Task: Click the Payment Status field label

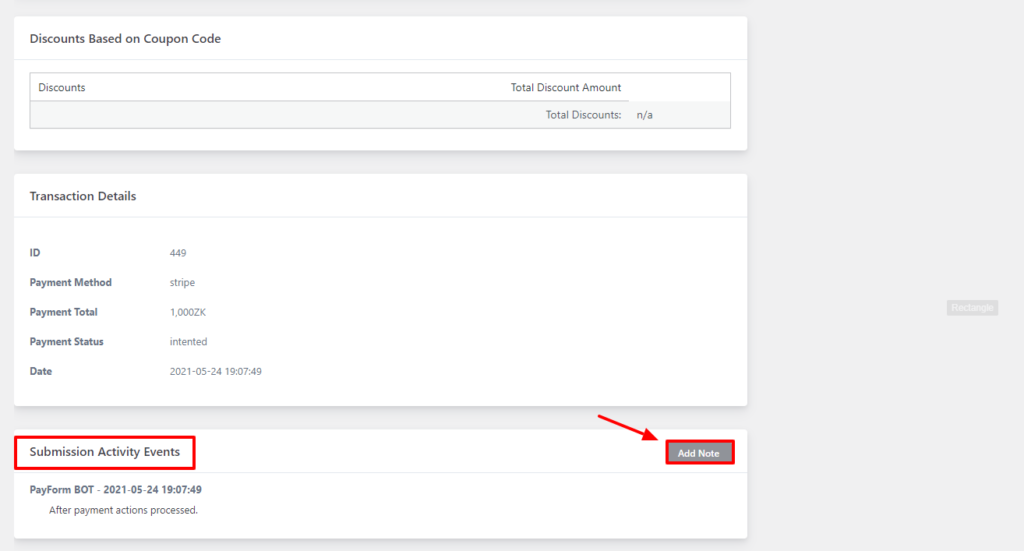Action: click(67, 342)
